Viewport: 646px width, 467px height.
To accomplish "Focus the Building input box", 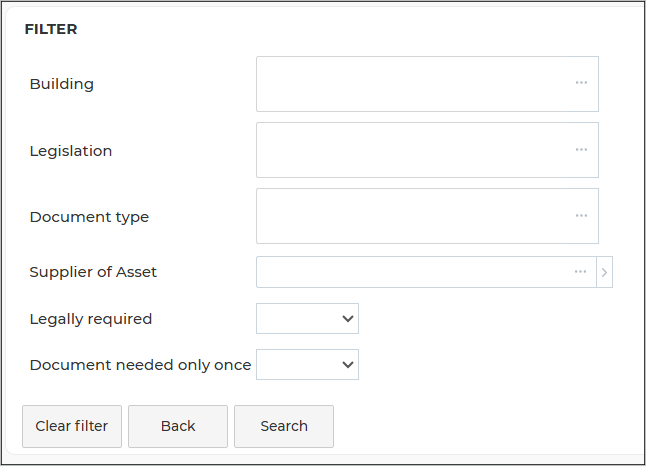I will point(427,84).
